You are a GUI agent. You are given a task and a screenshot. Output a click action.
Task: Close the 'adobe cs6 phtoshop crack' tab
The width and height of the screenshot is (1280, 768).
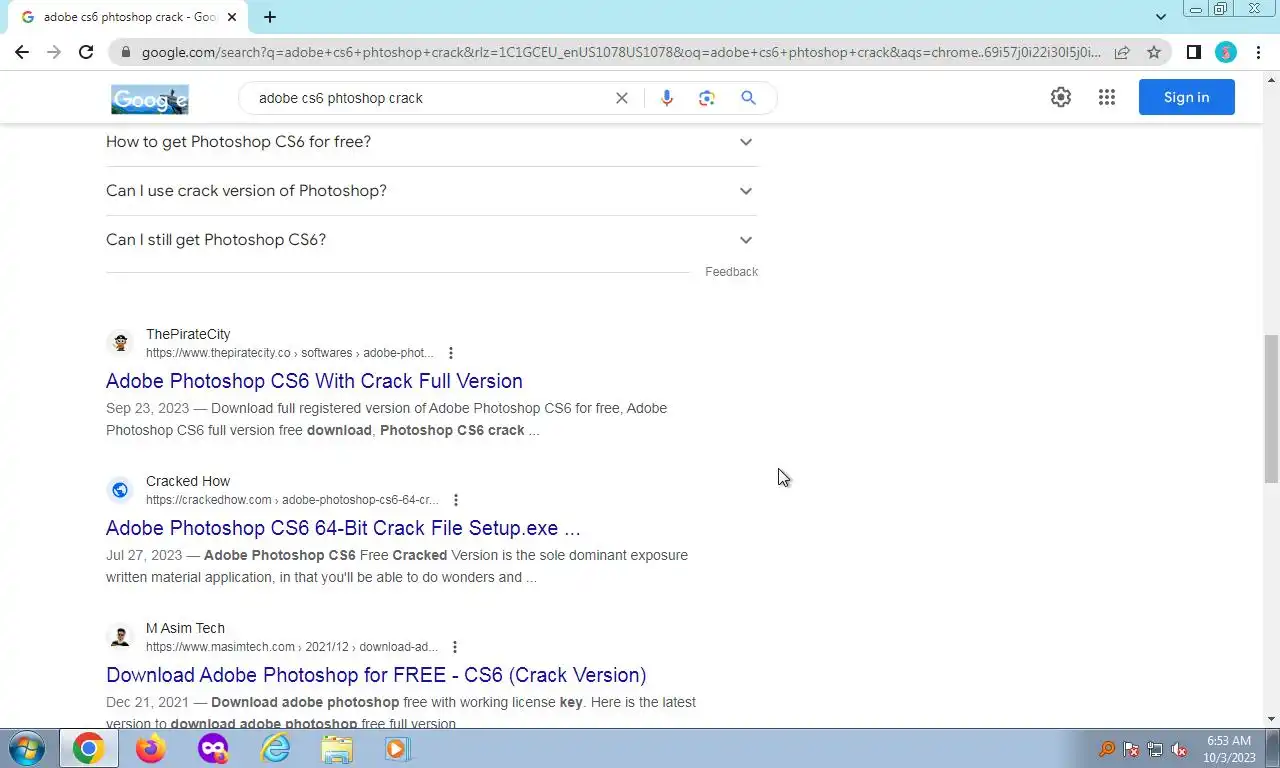pos(232,17)
